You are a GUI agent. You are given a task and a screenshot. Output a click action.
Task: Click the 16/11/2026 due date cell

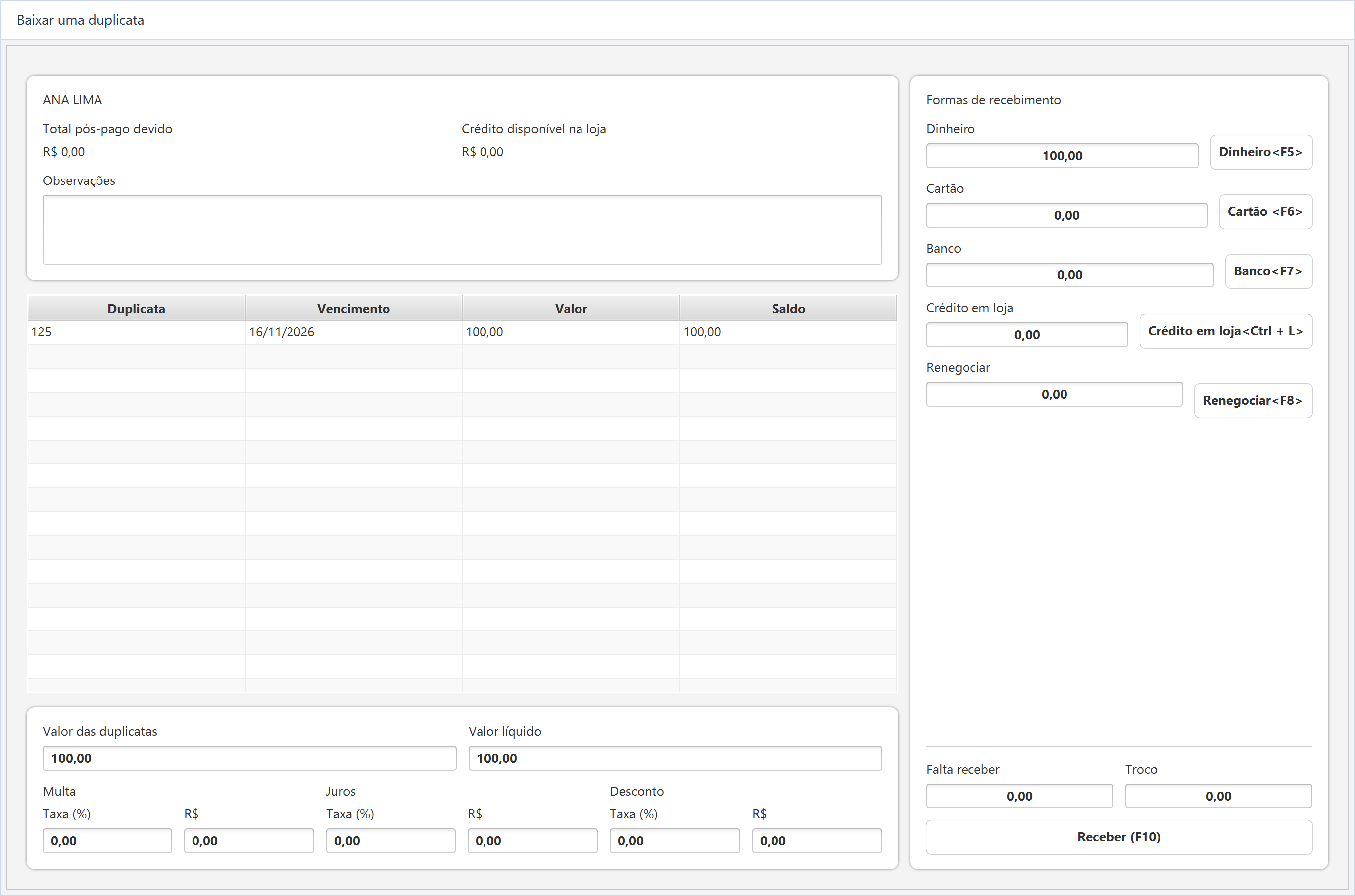(353, 332)
